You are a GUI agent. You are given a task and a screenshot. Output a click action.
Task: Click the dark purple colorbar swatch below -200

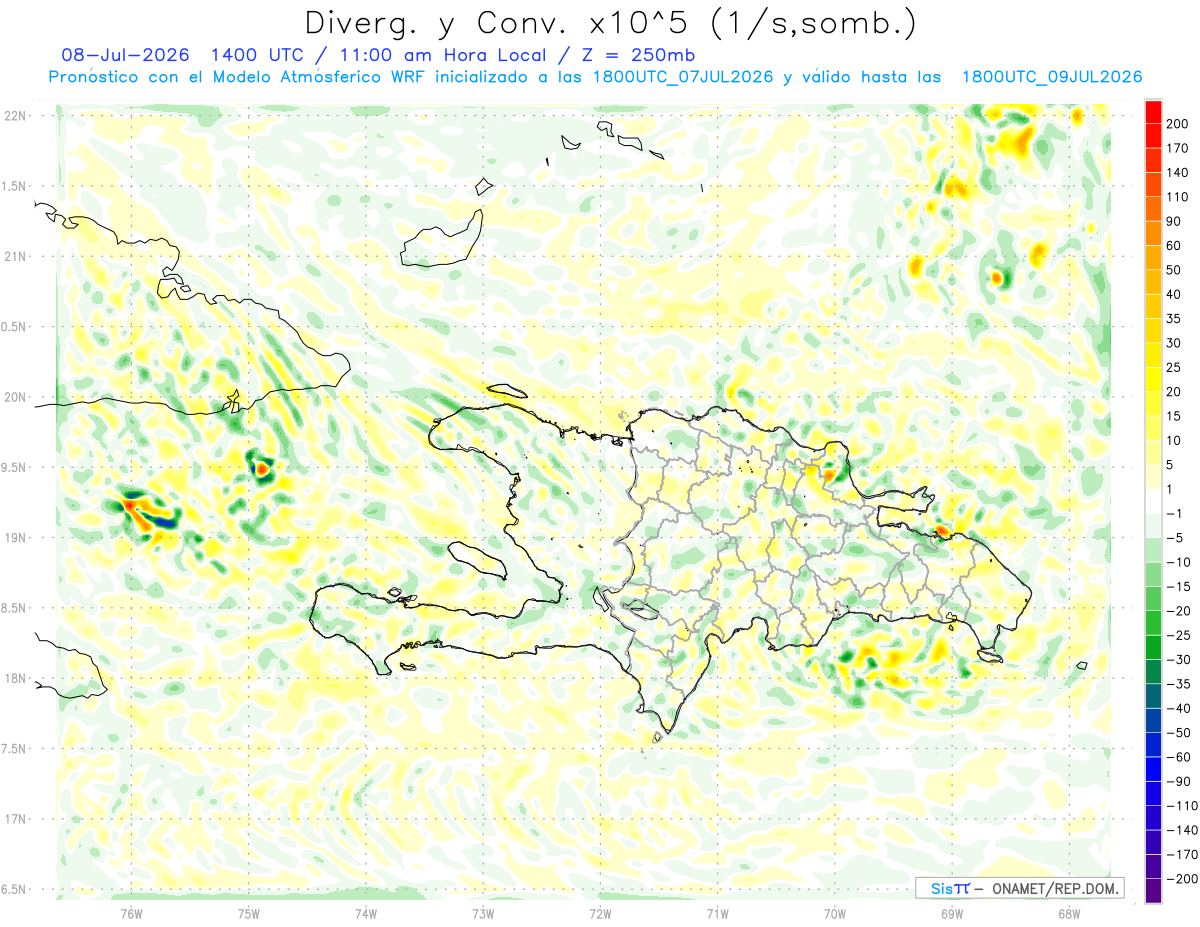pos(1153,891)
